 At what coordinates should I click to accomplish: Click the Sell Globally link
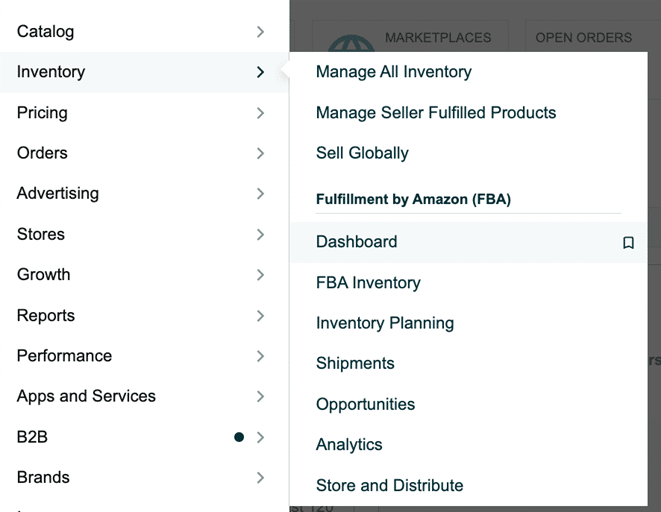[362, 153]
